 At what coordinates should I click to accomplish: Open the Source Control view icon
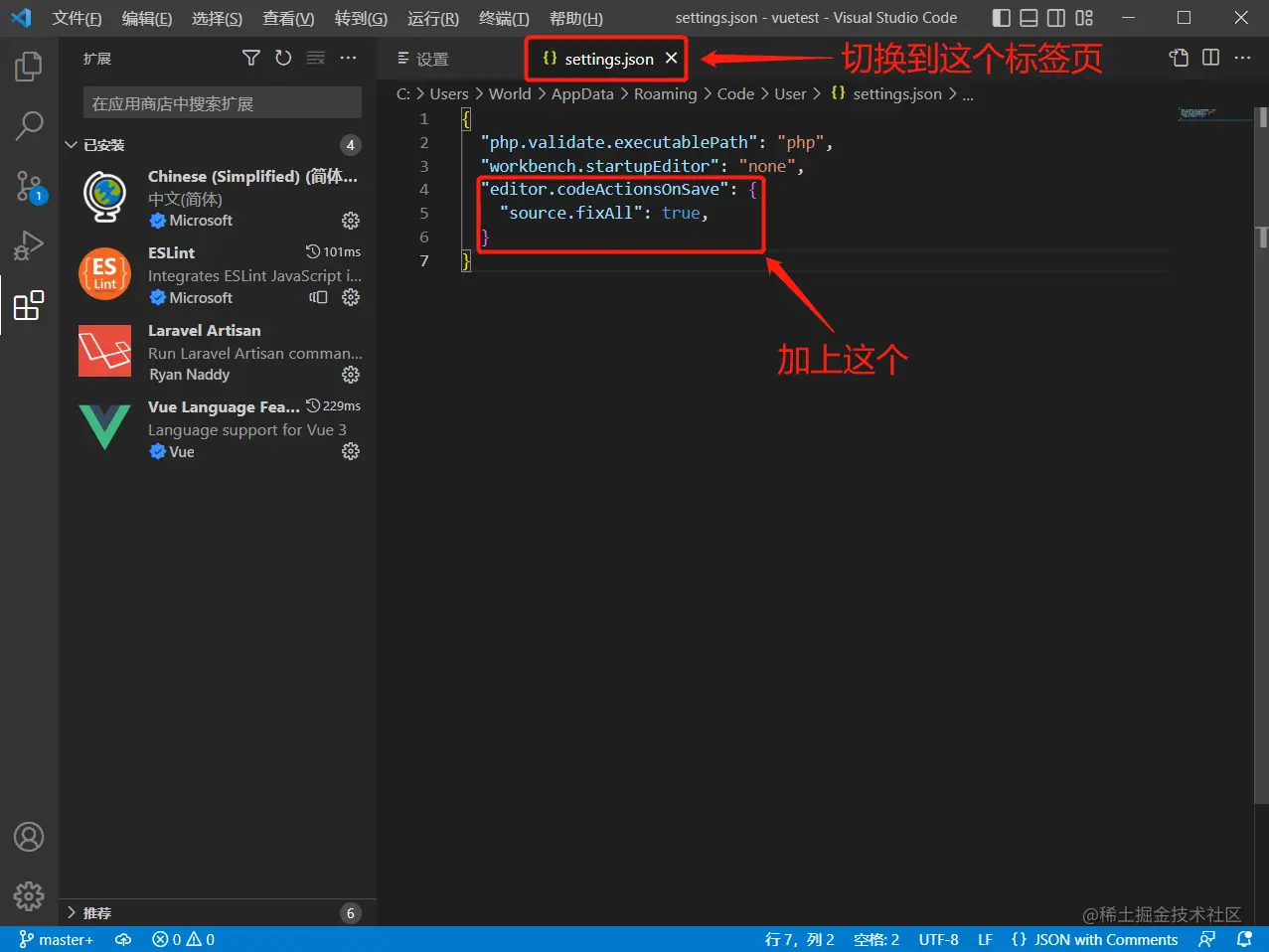[29, 186]
